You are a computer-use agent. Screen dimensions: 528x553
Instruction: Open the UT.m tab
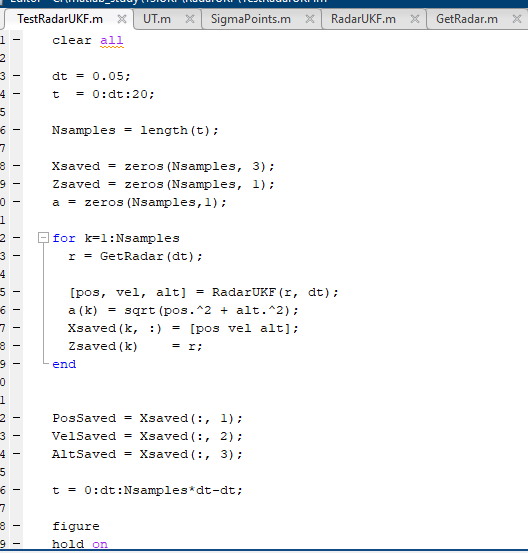coord(157,19)
